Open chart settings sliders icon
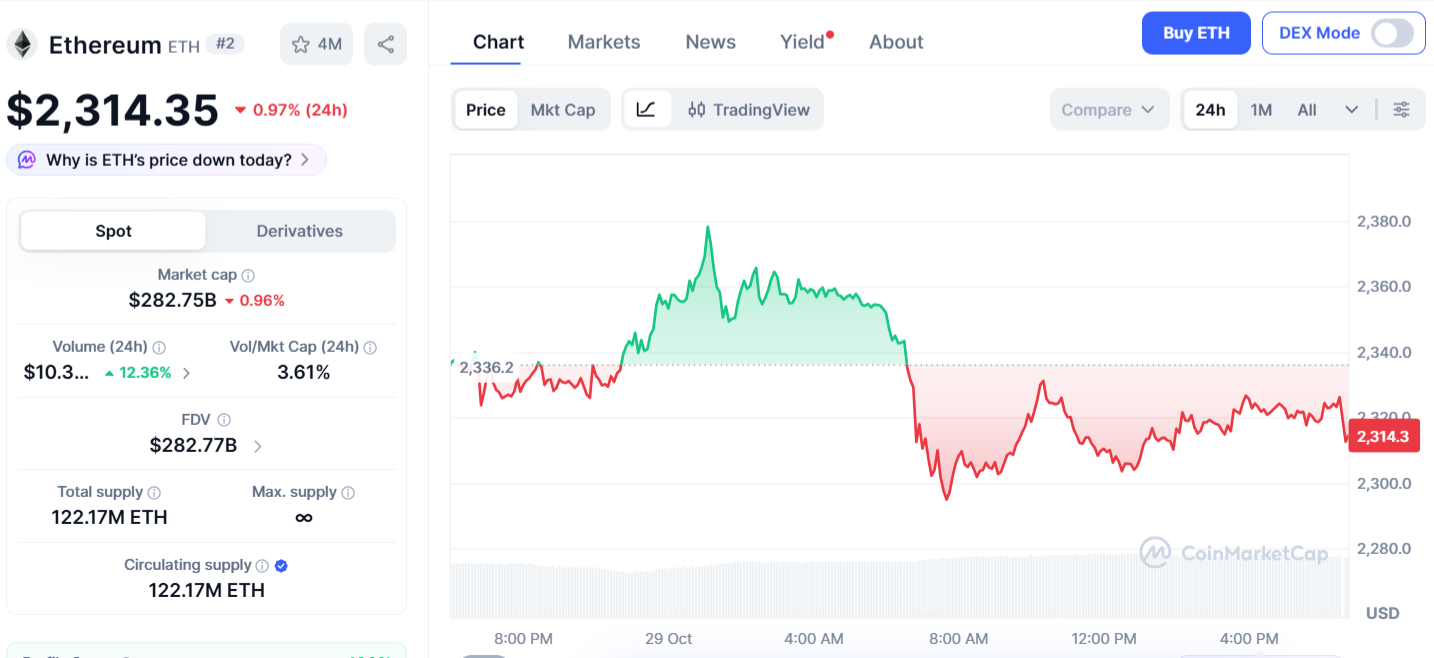 click(x=1402, y=110)
